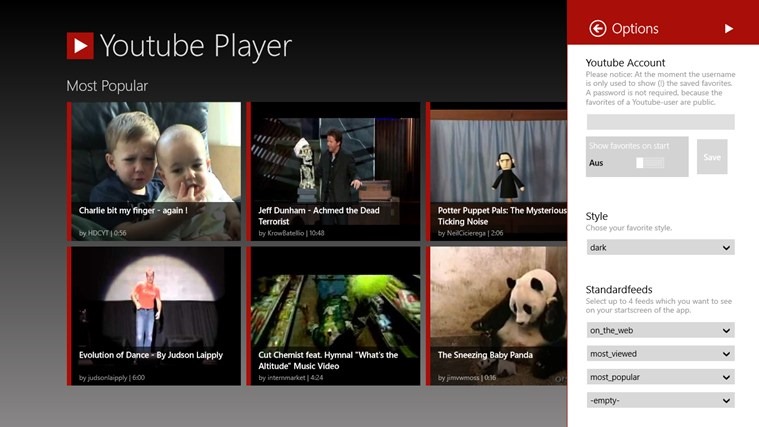
Task: Click the Style section heading
Action: pos(597,216)
